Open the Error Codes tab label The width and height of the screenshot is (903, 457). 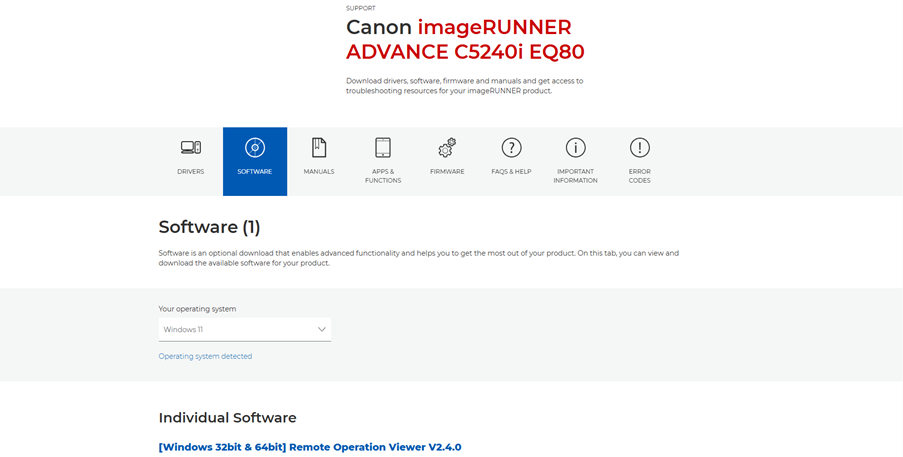(639, 176)
